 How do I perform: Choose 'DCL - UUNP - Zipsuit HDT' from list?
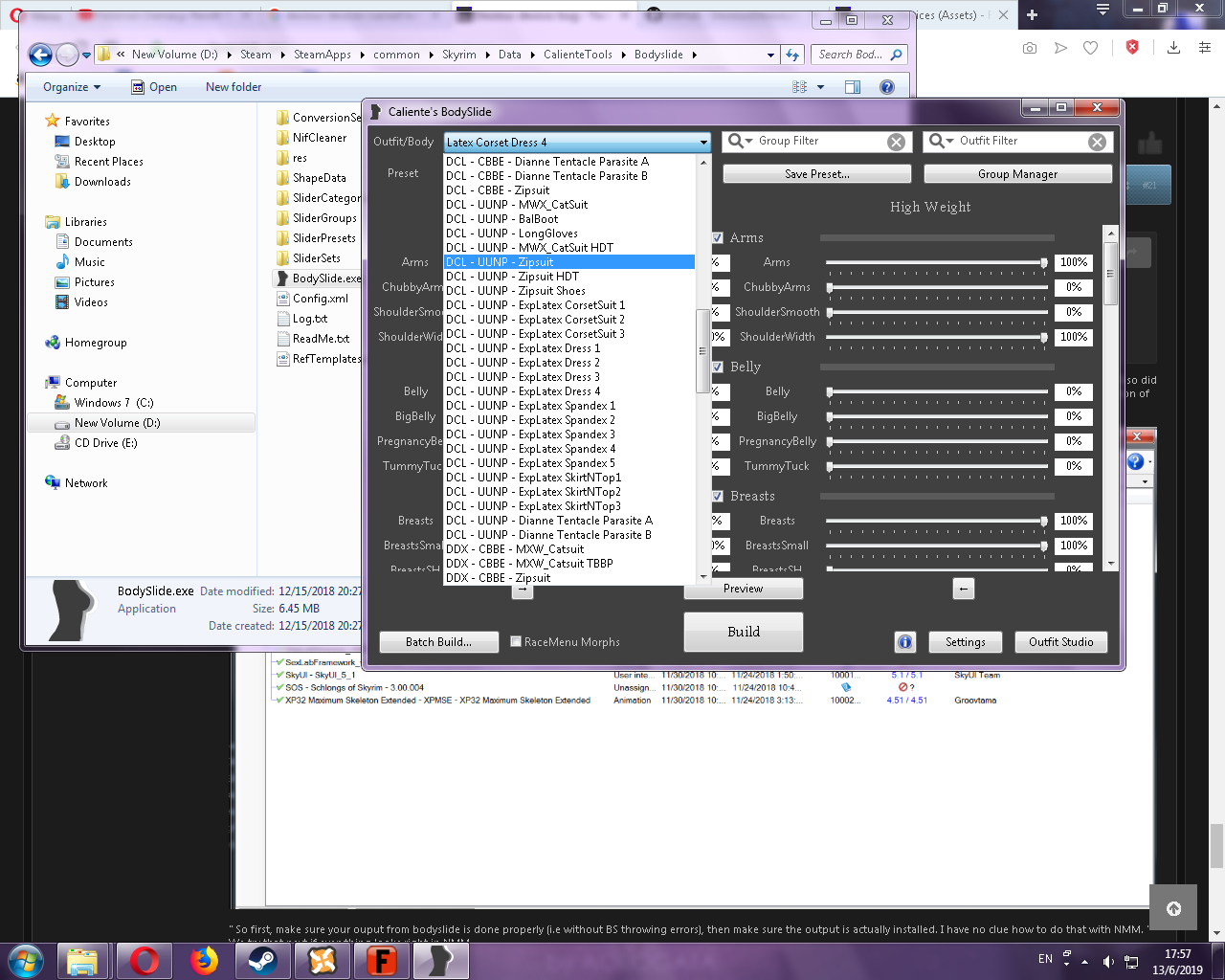[x=569, y=277]
